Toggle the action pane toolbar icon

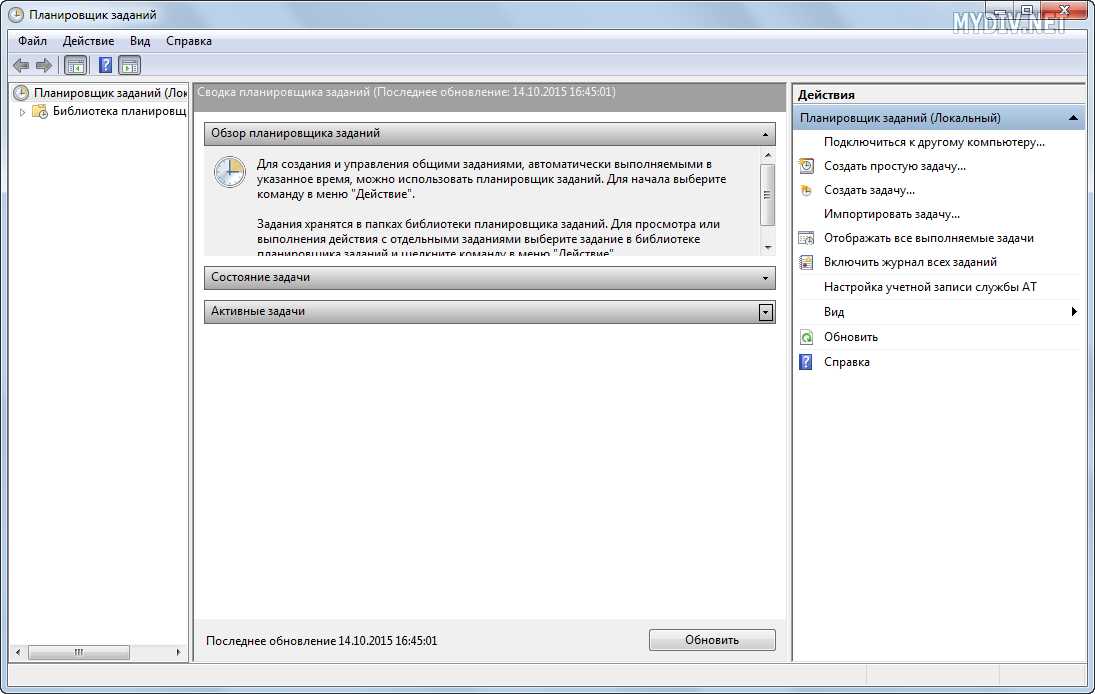coord(129,66)
